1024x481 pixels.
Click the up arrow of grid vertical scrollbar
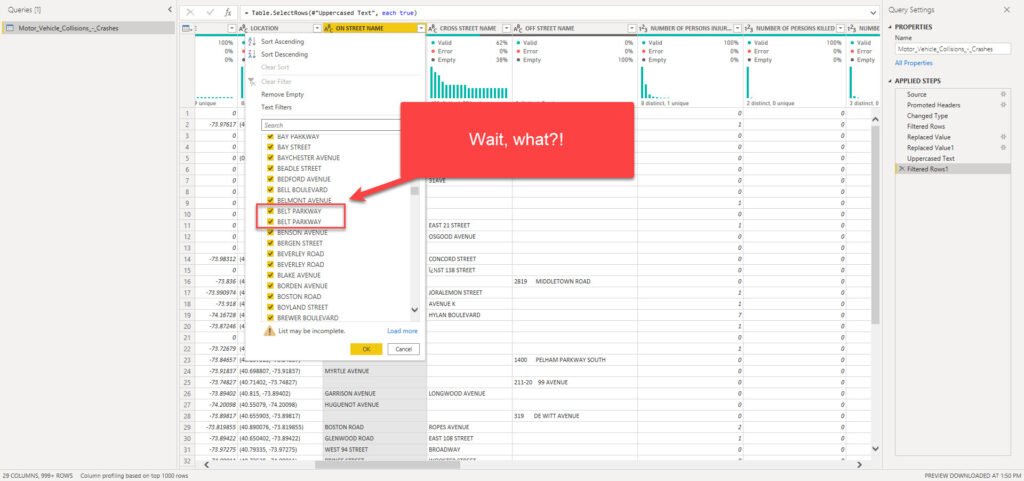[x=875, y=120]
